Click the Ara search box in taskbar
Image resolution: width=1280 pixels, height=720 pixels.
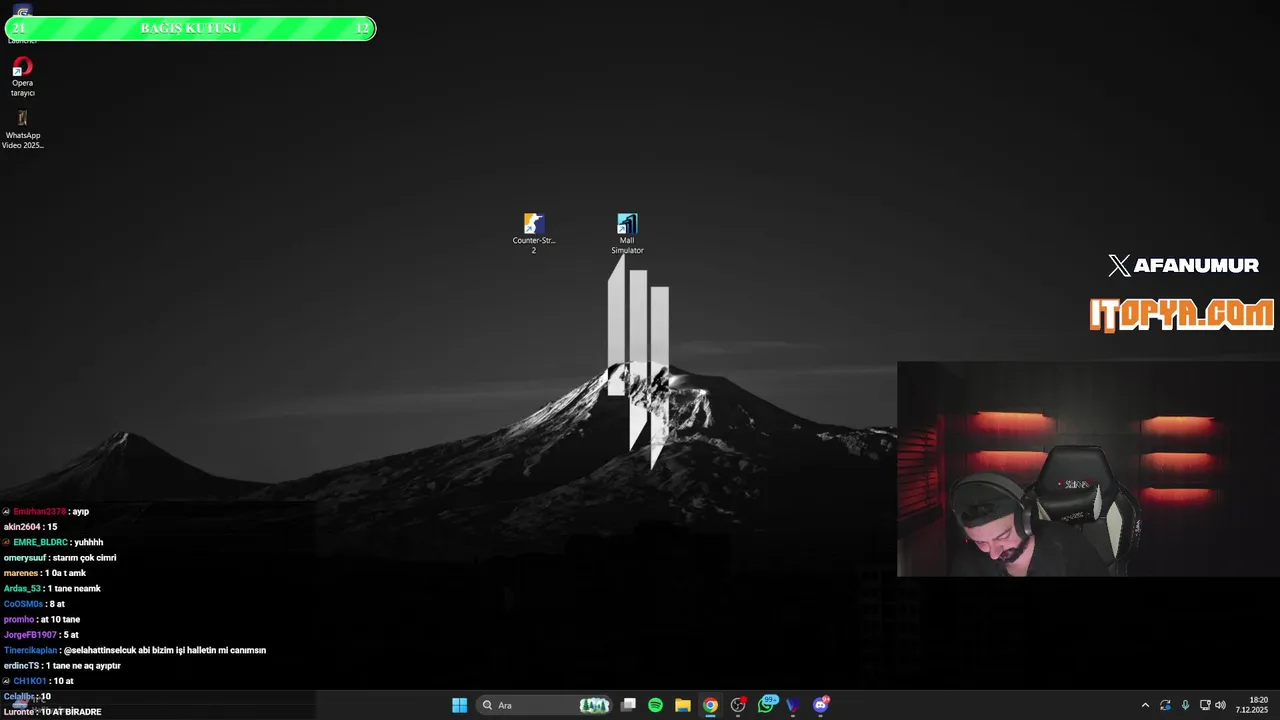coord(545,705)
